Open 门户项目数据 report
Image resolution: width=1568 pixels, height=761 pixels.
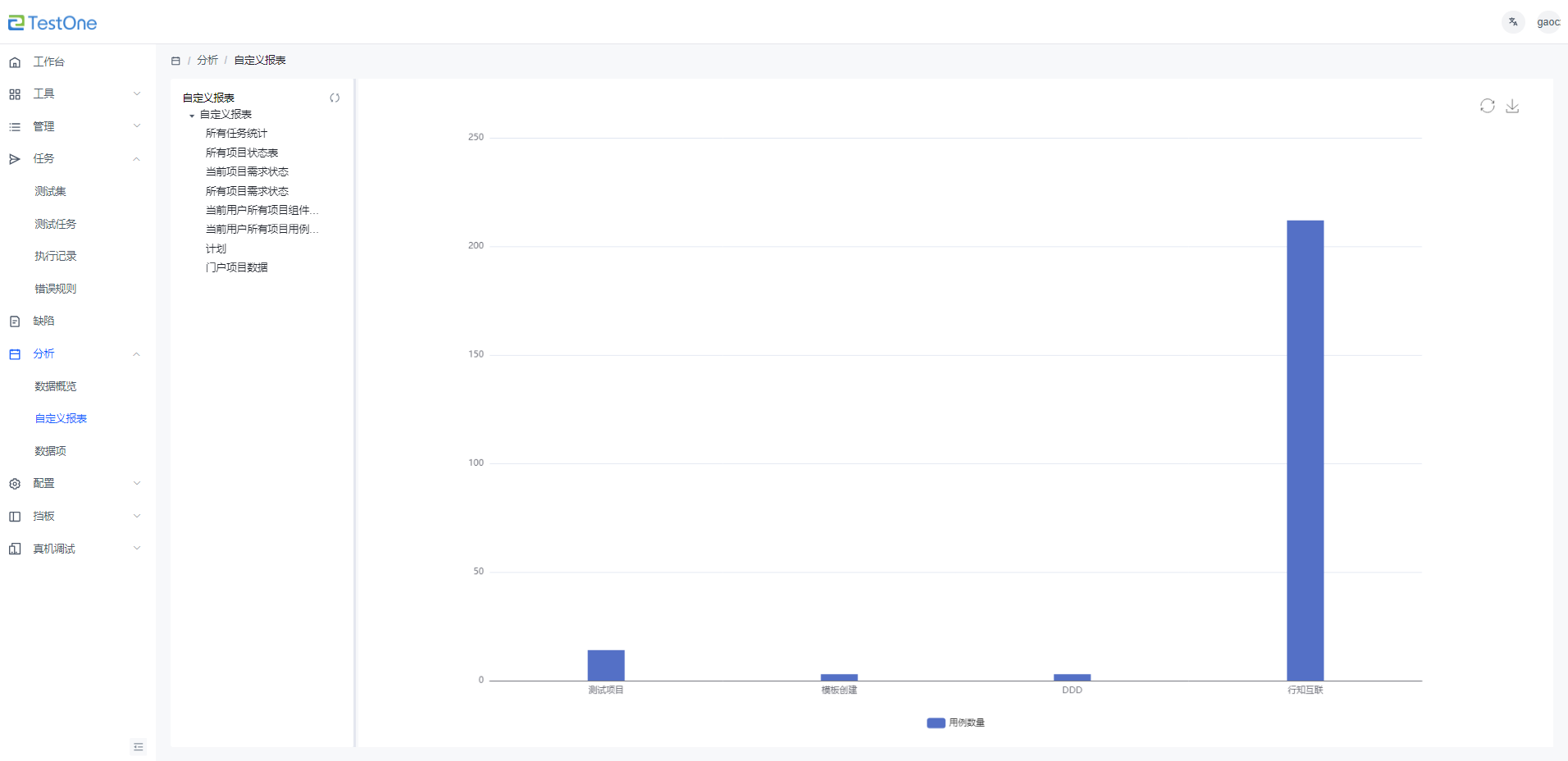236,267
